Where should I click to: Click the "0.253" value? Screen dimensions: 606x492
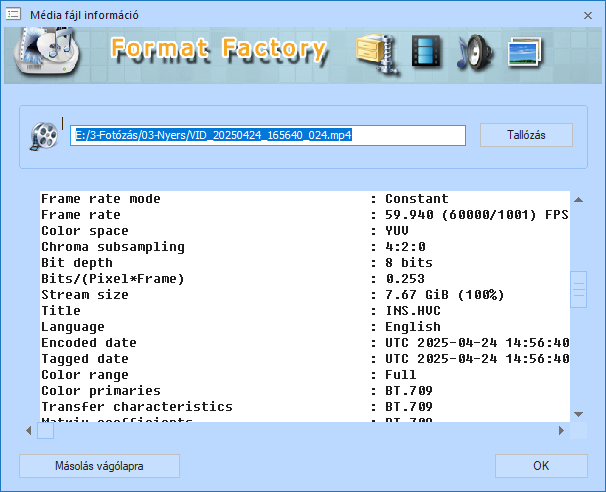click(405, 279)
